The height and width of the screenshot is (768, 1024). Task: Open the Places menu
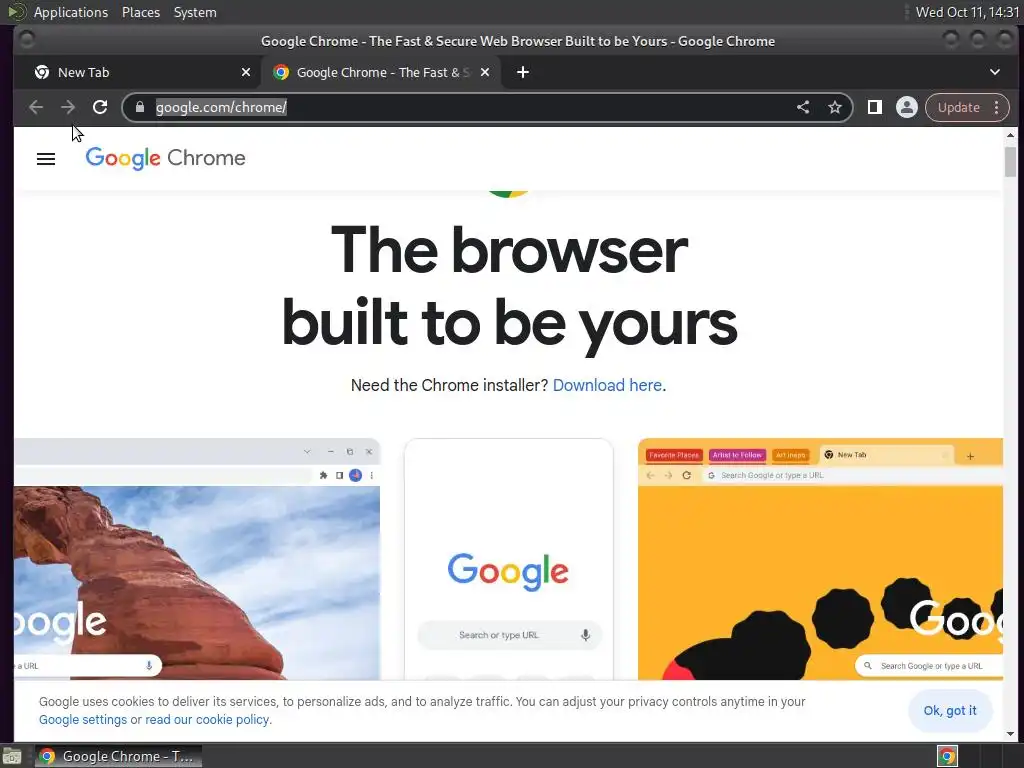141,12
